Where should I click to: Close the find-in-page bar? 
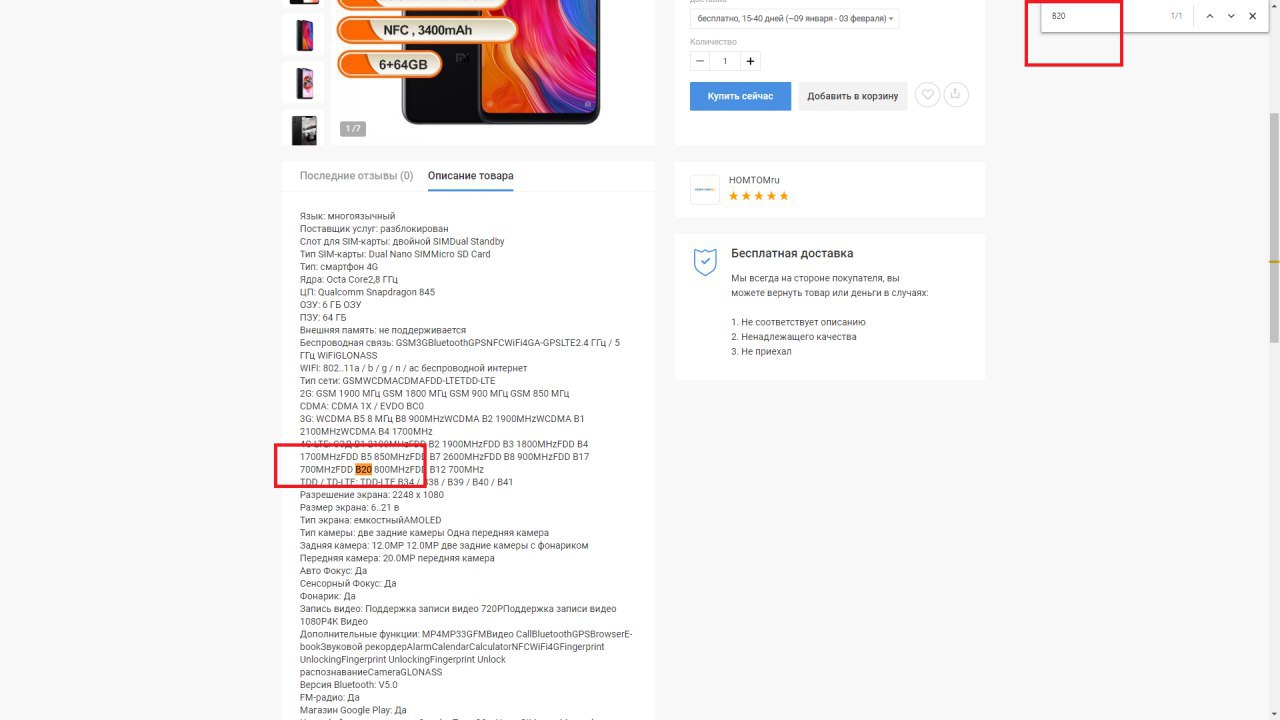1252,16
